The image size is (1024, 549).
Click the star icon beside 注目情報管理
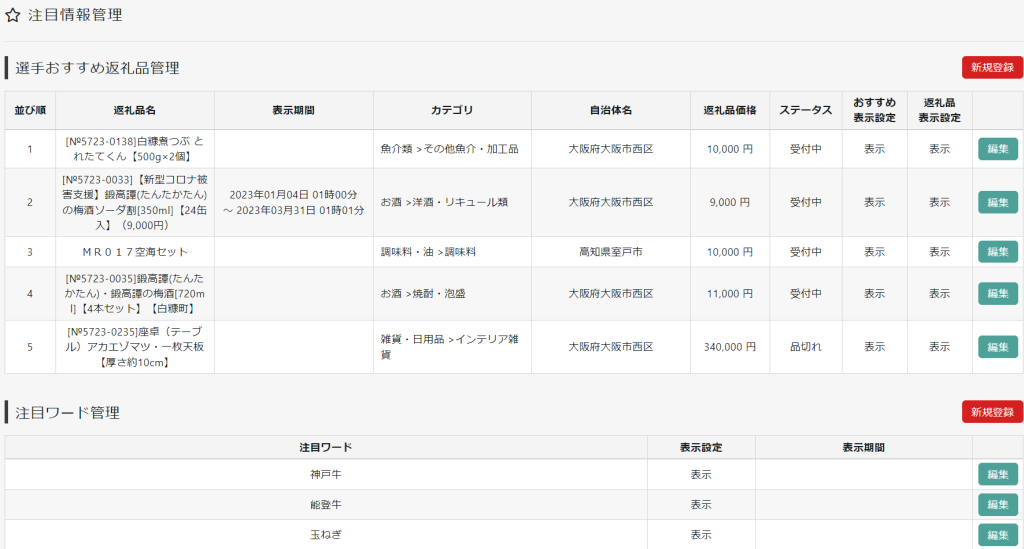click(x=13, y=15)
